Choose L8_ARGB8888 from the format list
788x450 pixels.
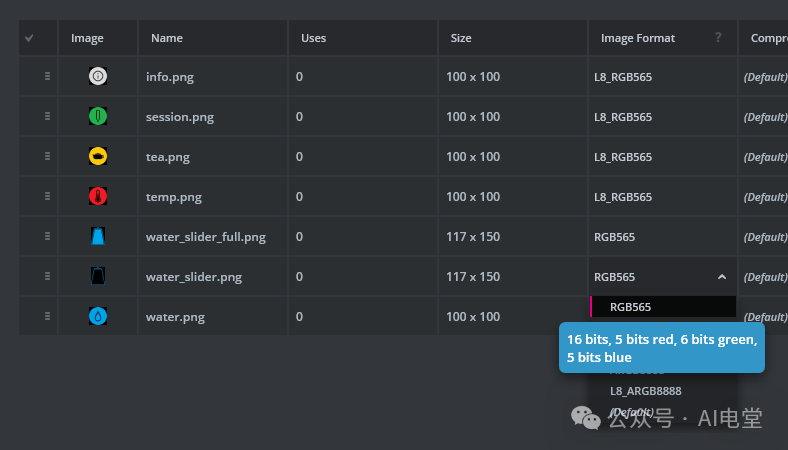point(646,391)
